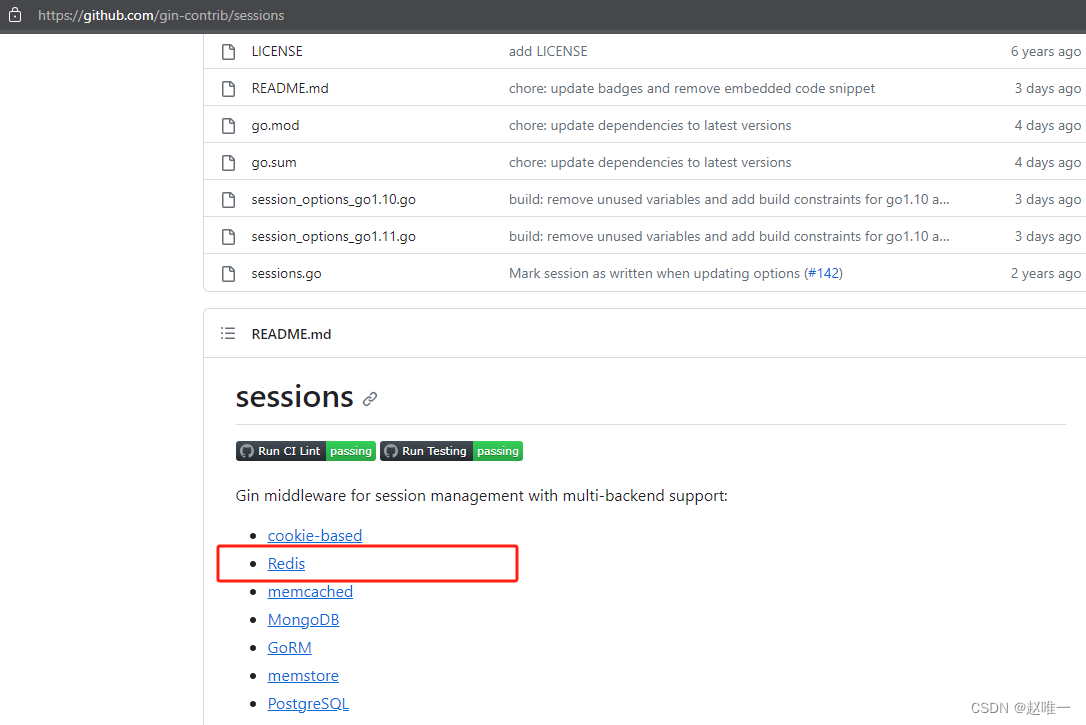Click the anchor link icon next to sessions heading
This screenshot has width=1086, height=725.
click(370, 398)
